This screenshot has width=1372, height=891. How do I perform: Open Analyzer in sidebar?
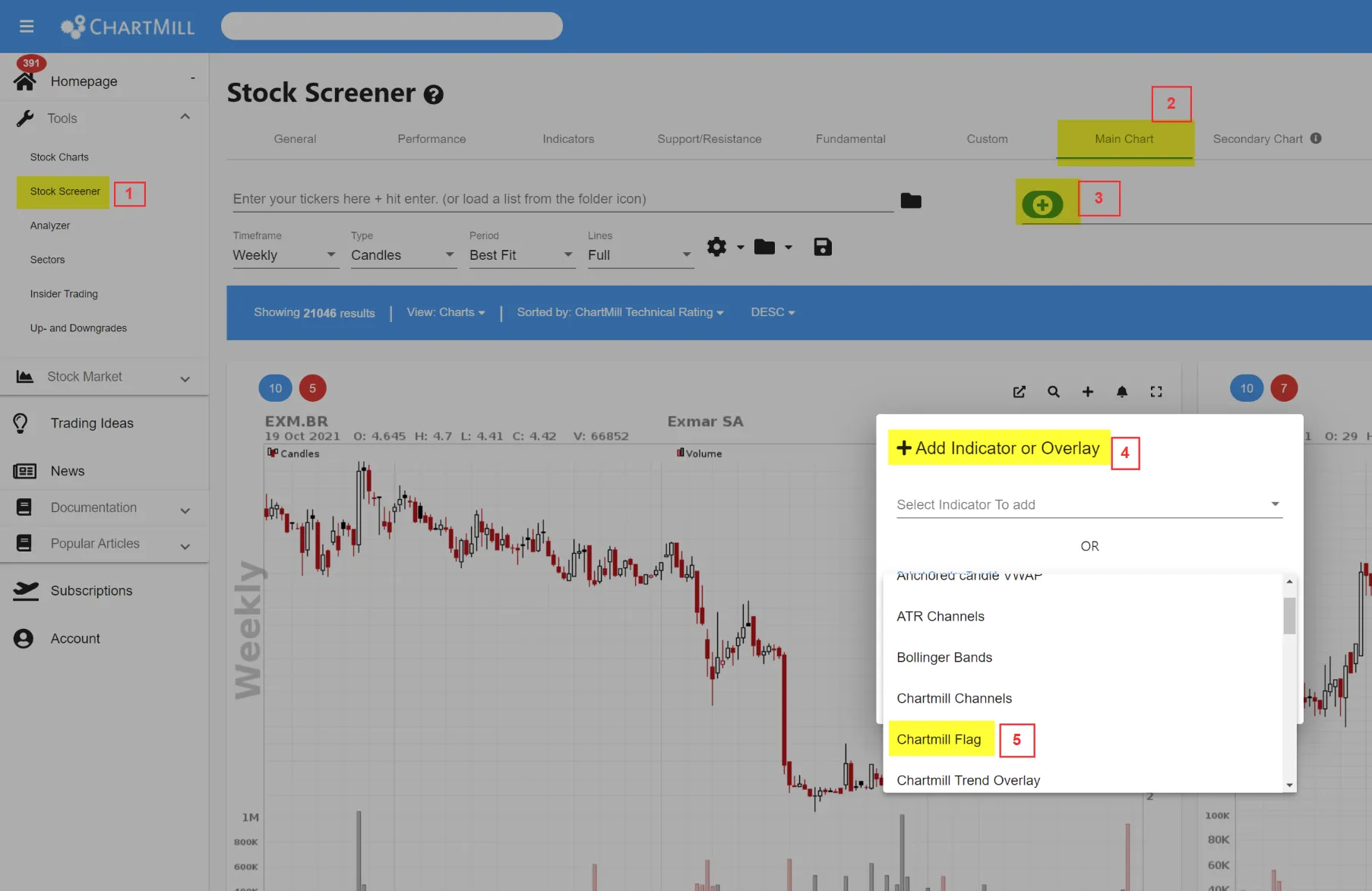click(x=50, y=226)
